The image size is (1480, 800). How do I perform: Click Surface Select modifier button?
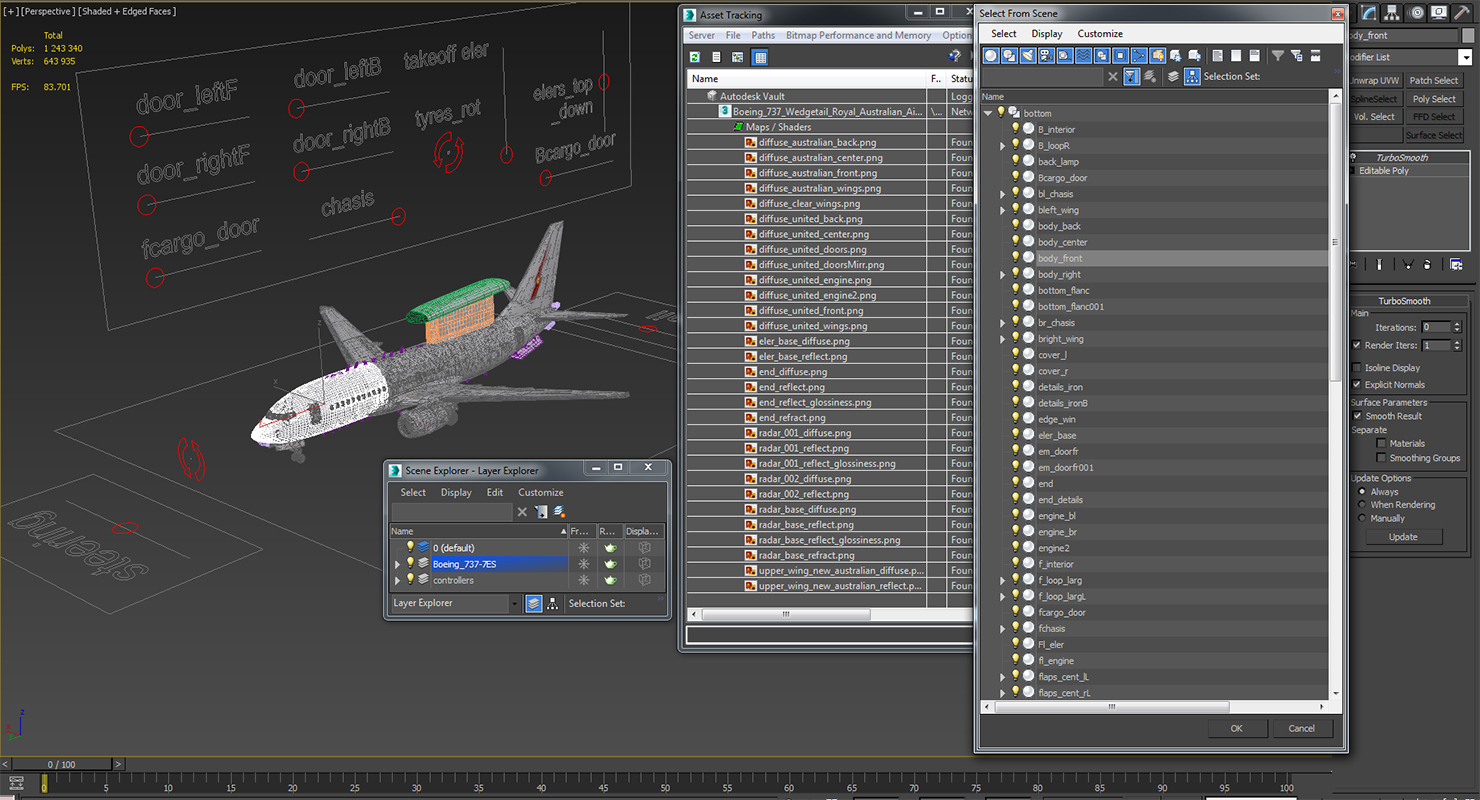point(1433,135)
